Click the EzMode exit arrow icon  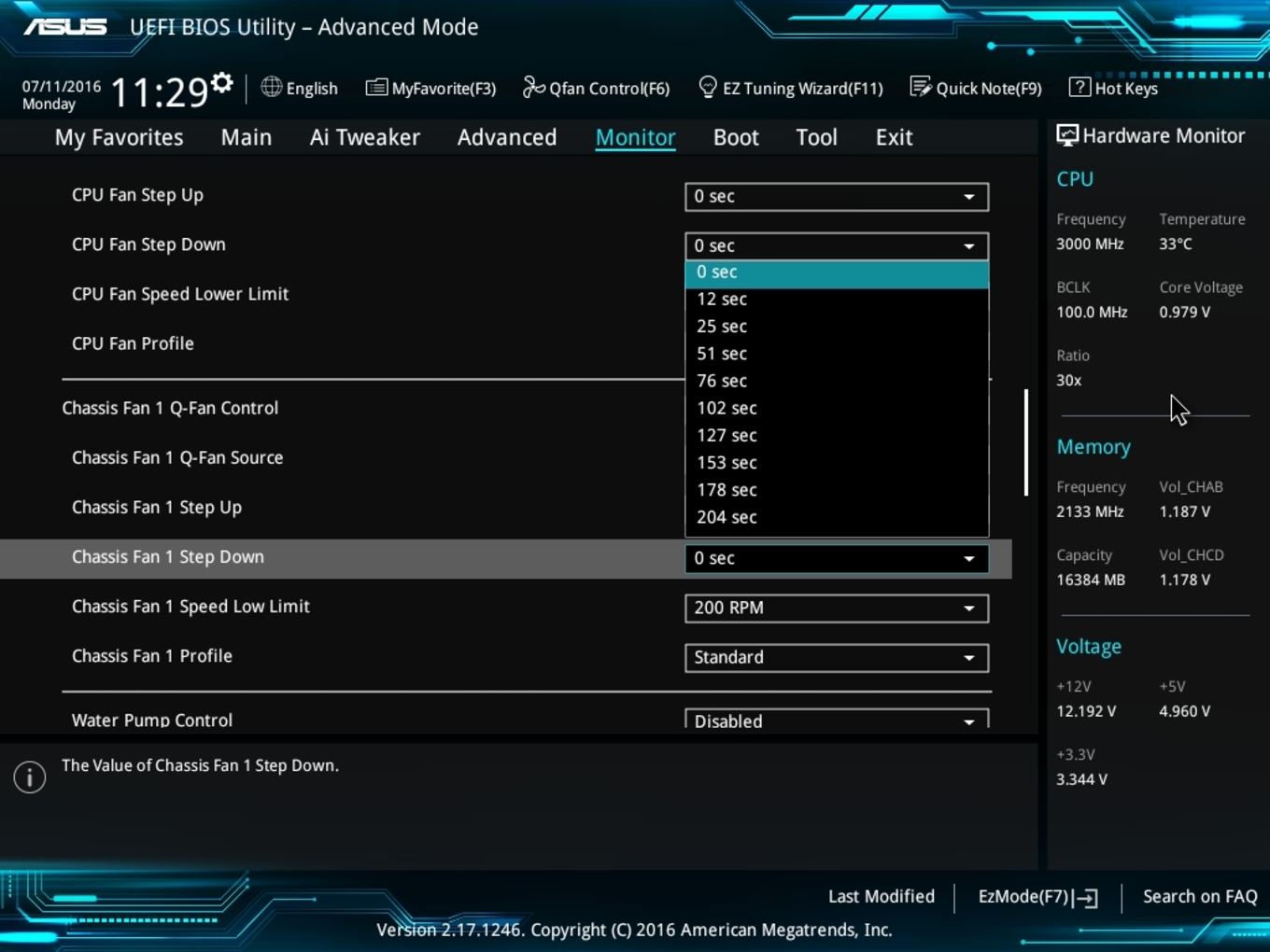[1085, 898]
